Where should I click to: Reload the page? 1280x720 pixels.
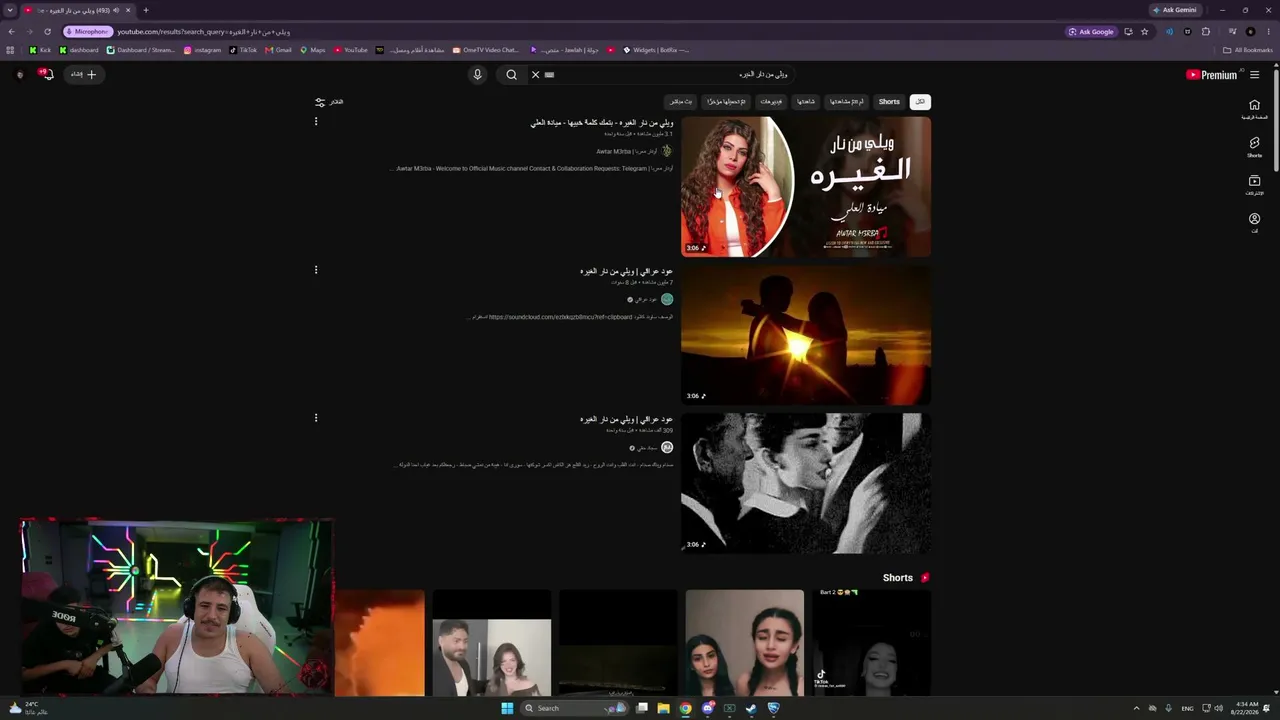(x=47, y=32)
